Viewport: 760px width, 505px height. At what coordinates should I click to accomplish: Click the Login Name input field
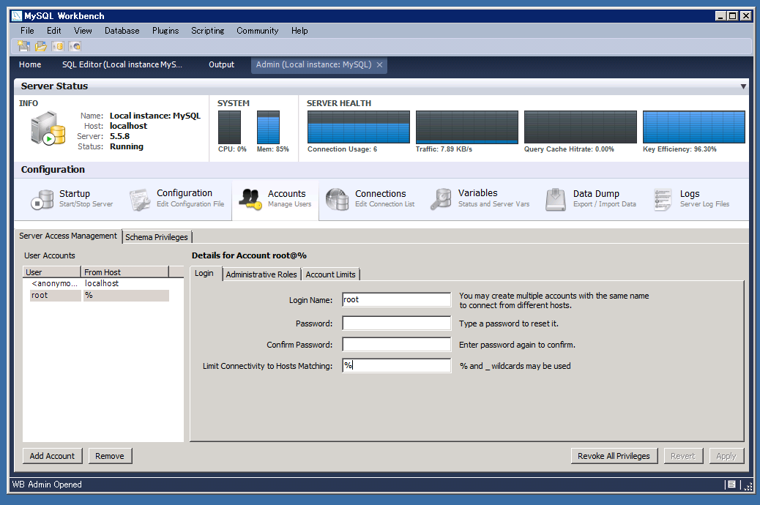click(x=396, y=300)
